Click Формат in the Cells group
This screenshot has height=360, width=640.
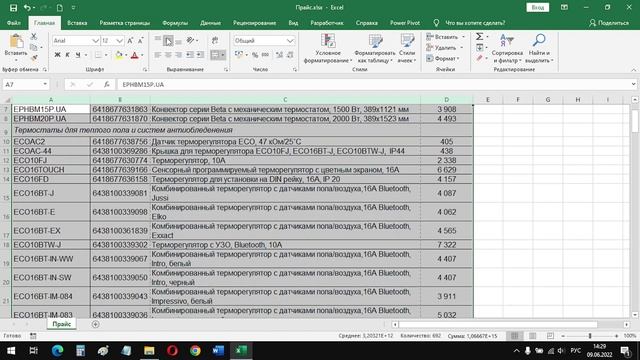[x=443, y=58]
